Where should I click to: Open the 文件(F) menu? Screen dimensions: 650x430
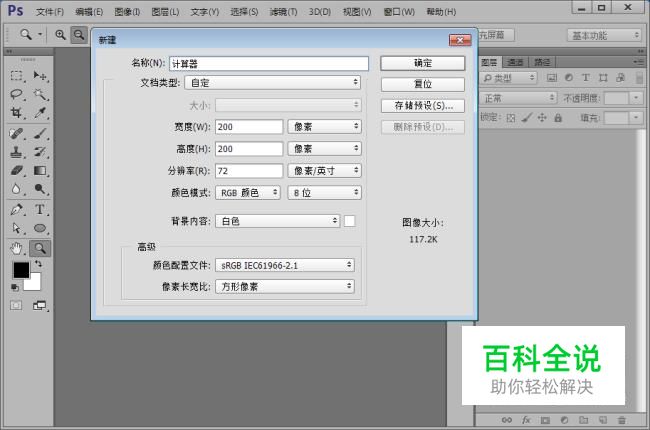point(50,12)
